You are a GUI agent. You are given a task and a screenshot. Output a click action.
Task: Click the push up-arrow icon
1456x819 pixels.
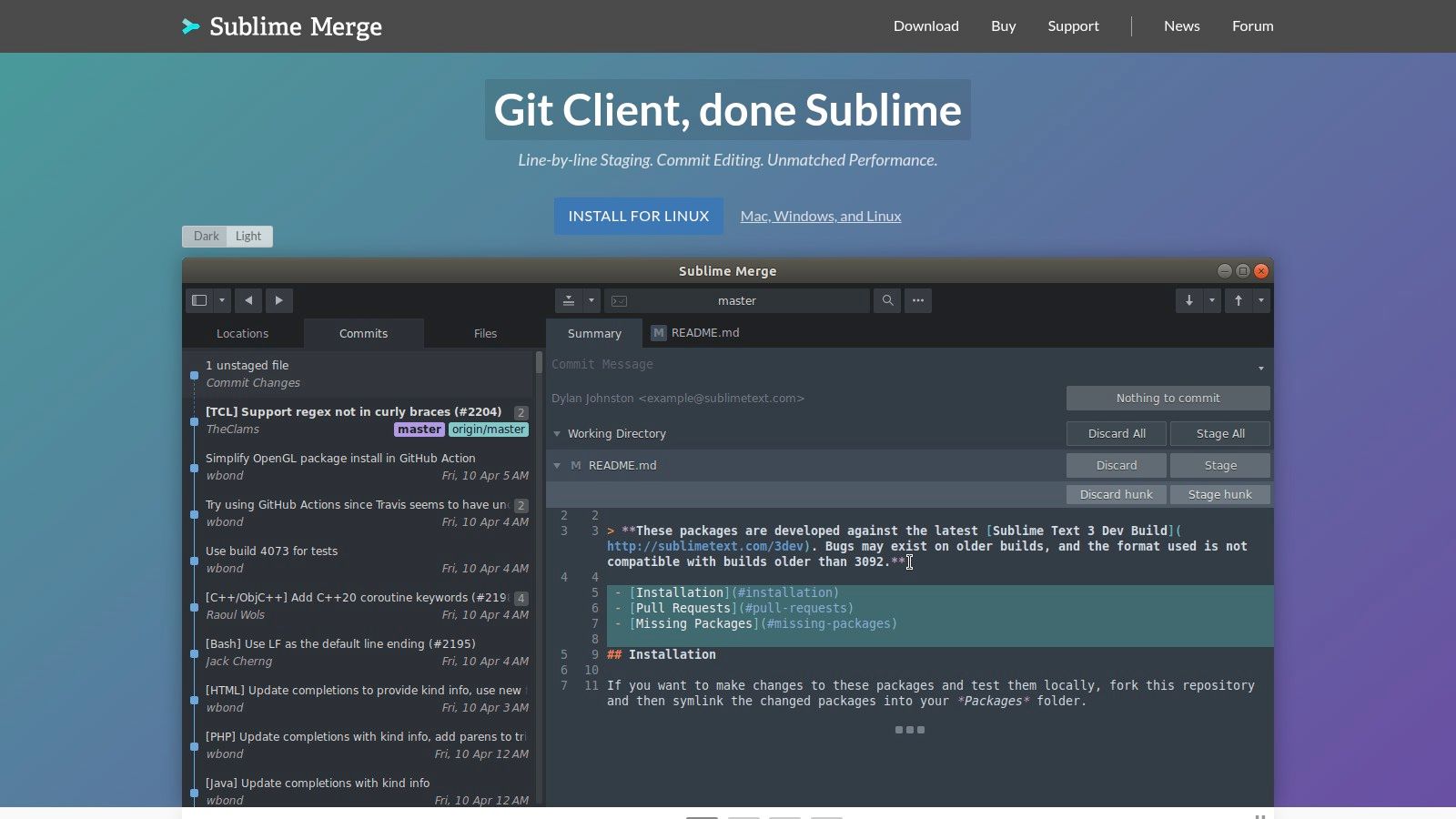1239,300
